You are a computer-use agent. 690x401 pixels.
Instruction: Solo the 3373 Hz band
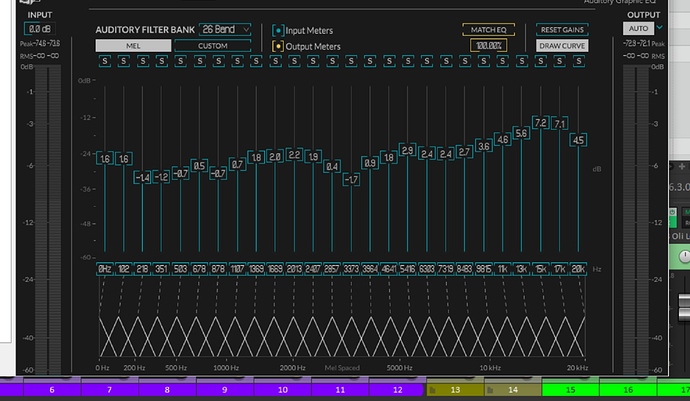351,61
